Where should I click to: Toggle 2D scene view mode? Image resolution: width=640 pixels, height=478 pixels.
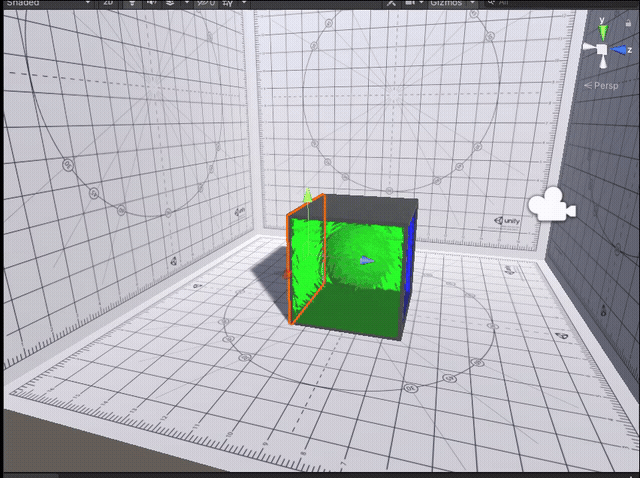[x=108, y=3]
